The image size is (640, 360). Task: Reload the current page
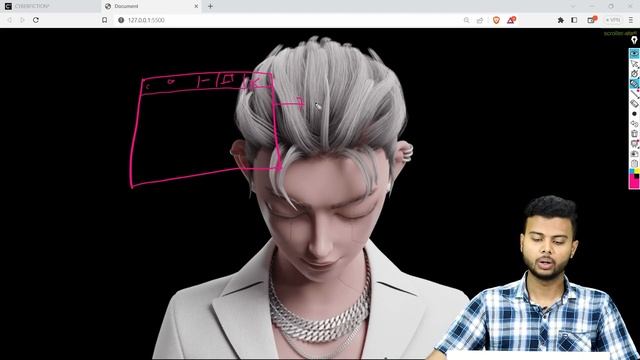pos(36,20)
